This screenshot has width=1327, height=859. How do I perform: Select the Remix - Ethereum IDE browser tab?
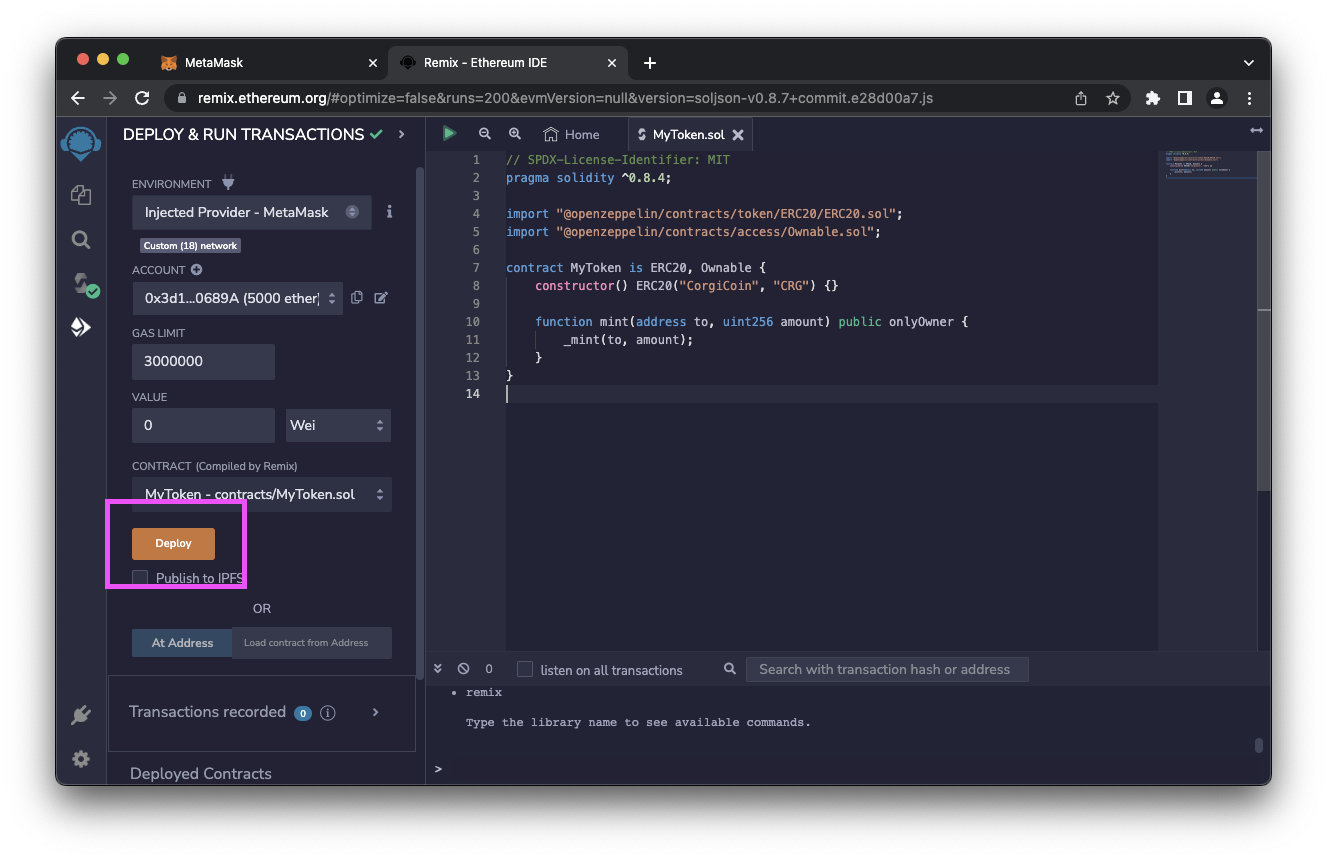(x=508, y=62)
